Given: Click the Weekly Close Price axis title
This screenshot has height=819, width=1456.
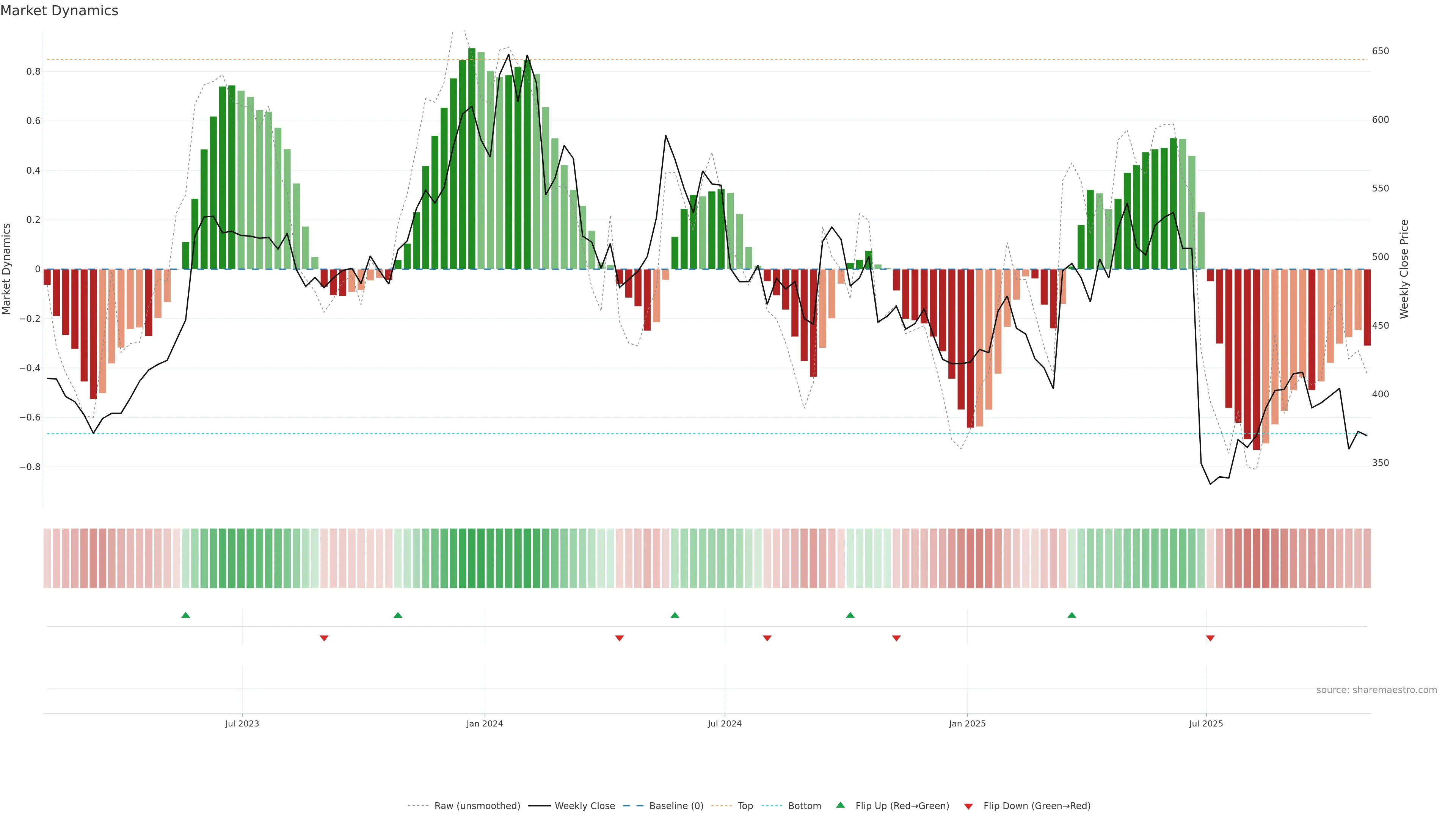Looking at the screenshot, I should pos(1404,269).
